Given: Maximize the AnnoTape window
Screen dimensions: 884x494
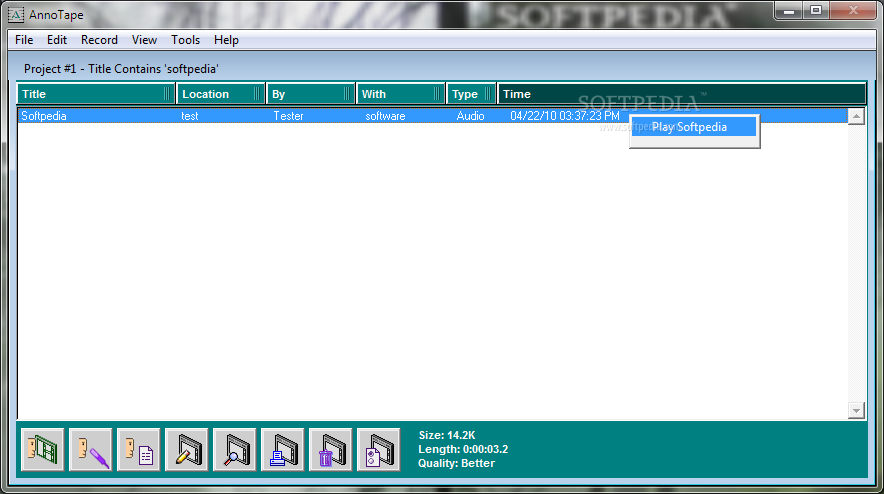Looking at the screenshot, I should [816, 11].
